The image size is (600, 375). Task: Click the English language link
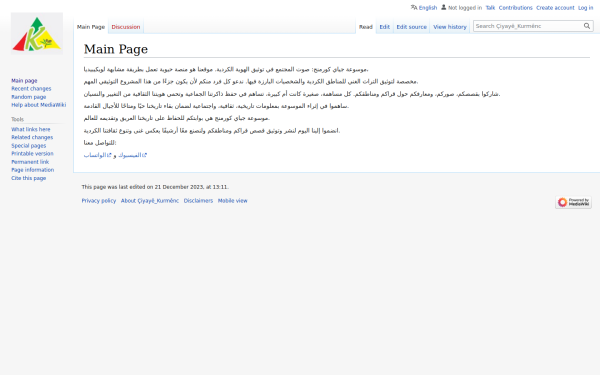(x=427, y=8)
